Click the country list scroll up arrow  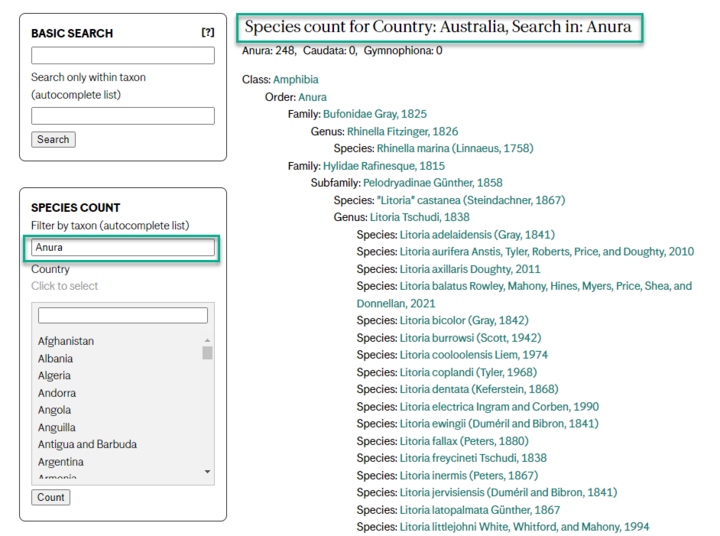coord(207,339)
